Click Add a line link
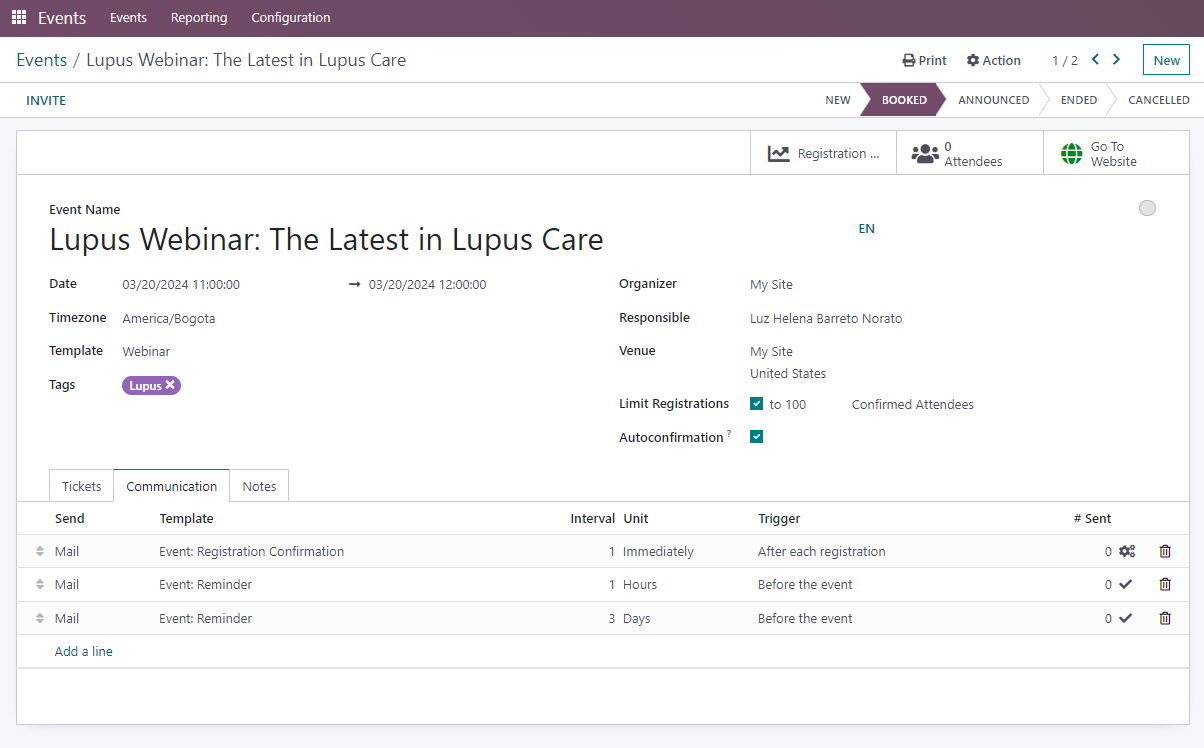Image resolution: width=1204 pixels, height=748 pixels. click(84, 652)
